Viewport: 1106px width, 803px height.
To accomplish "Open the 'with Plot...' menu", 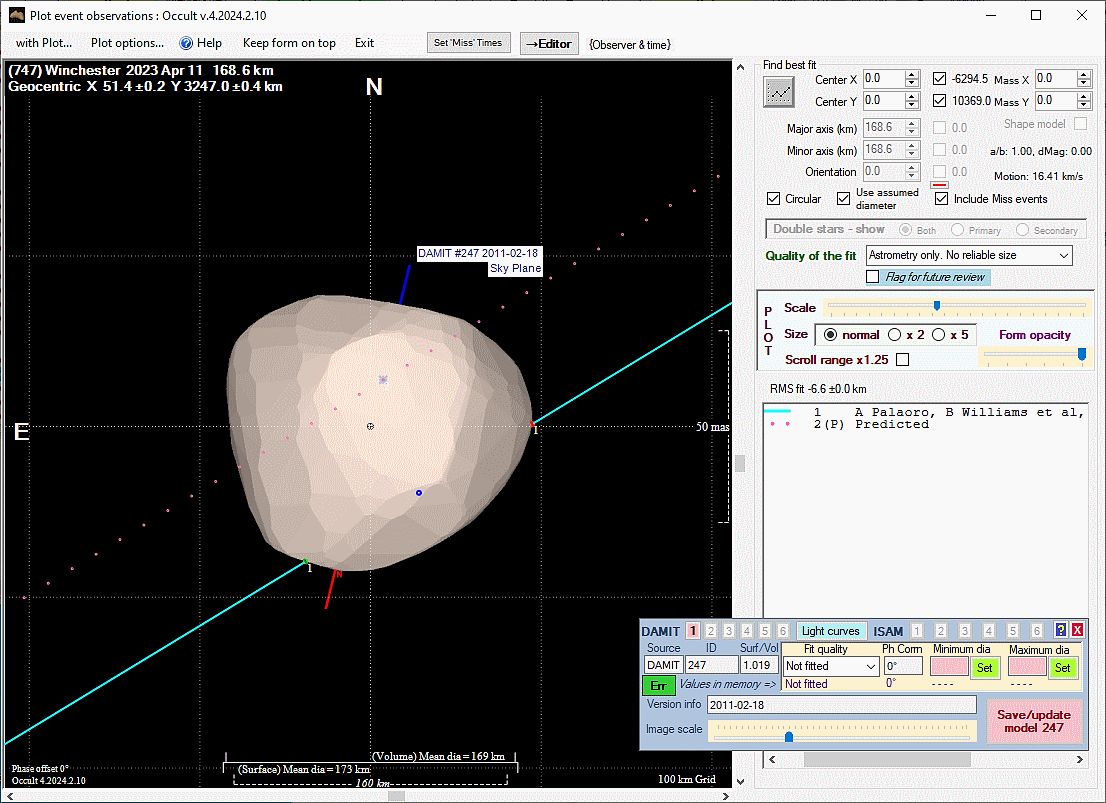I will [x=44, y=43].
